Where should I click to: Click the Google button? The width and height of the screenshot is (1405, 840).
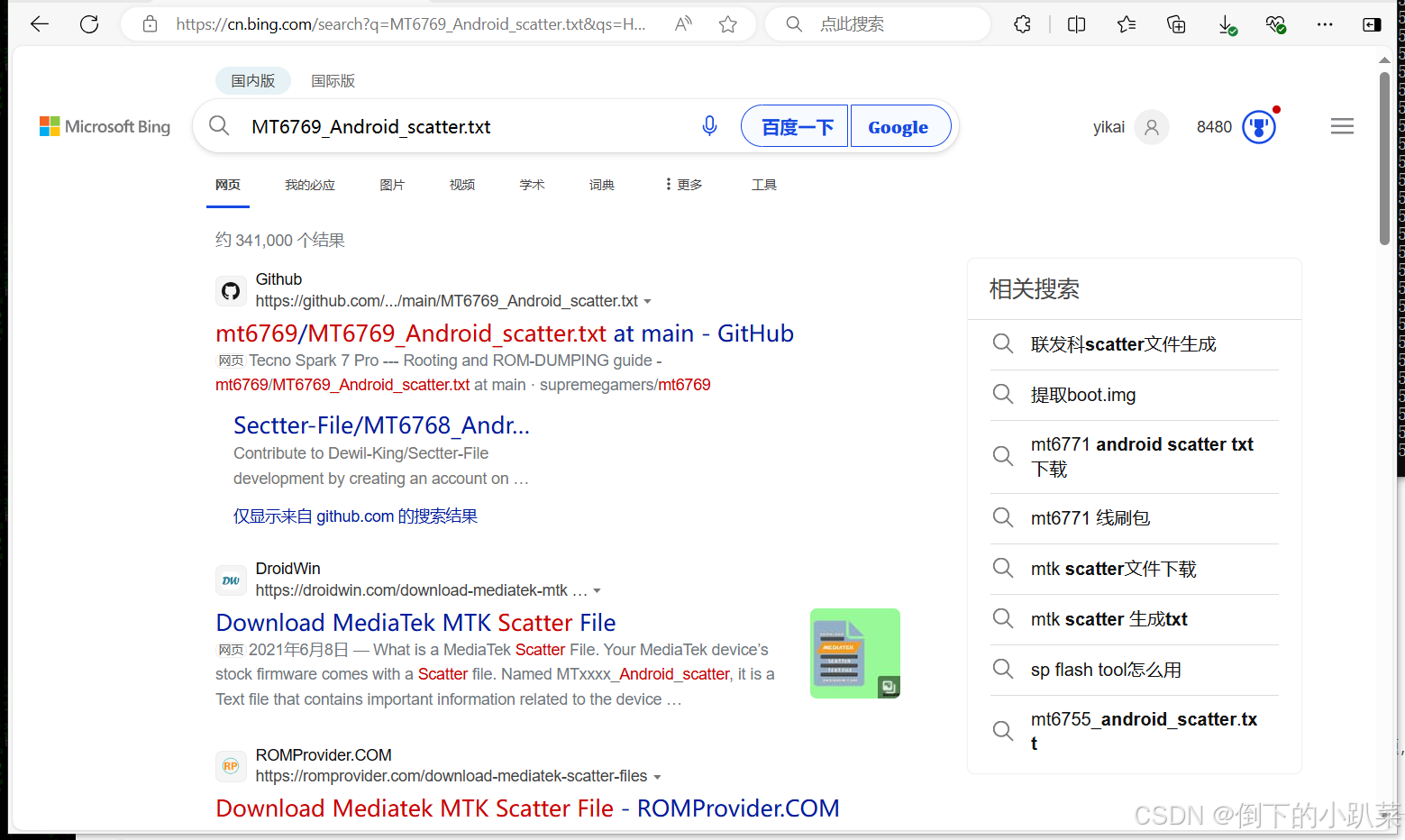pos(900,126)
